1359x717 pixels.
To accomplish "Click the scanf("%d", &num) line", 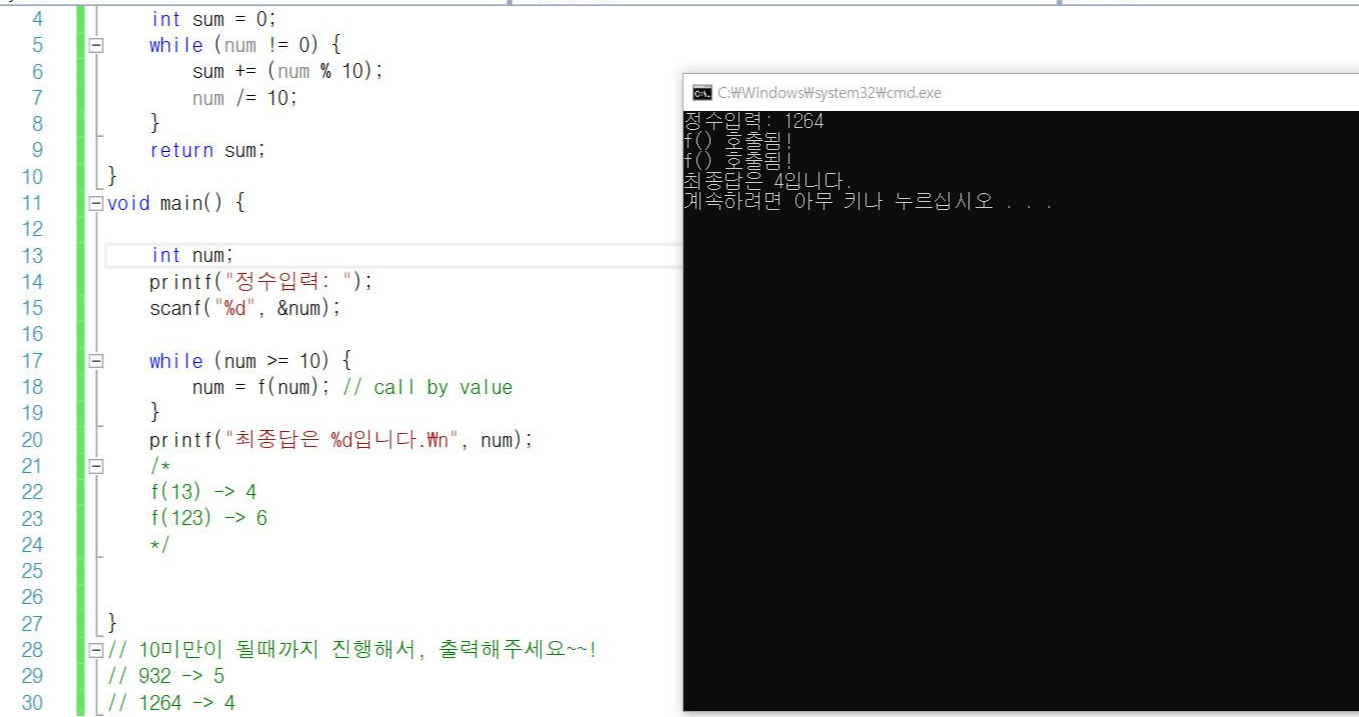I will pyautogui.click(x=245, y=308).
